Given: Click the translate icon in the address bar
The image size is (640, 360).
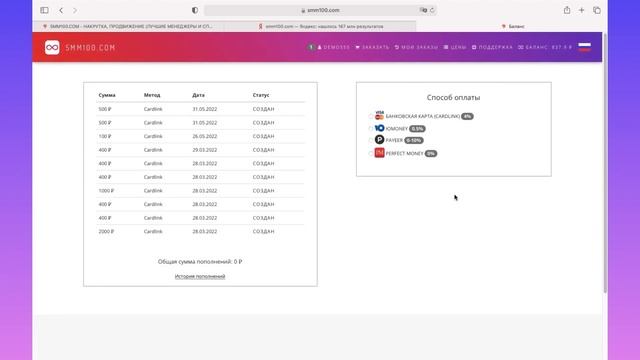Looking at the screenshot, I should [423, 10].
